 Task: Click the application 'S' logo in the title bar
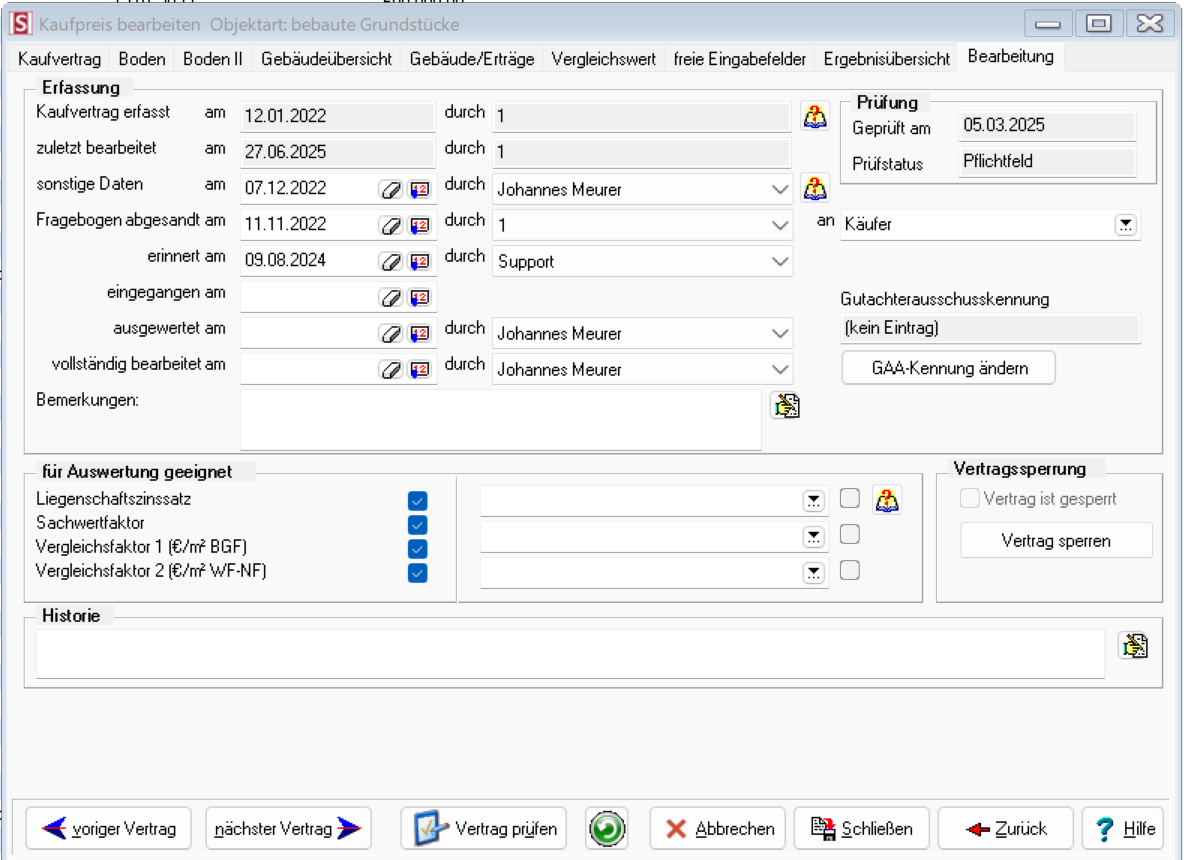(x=20, y=23)
